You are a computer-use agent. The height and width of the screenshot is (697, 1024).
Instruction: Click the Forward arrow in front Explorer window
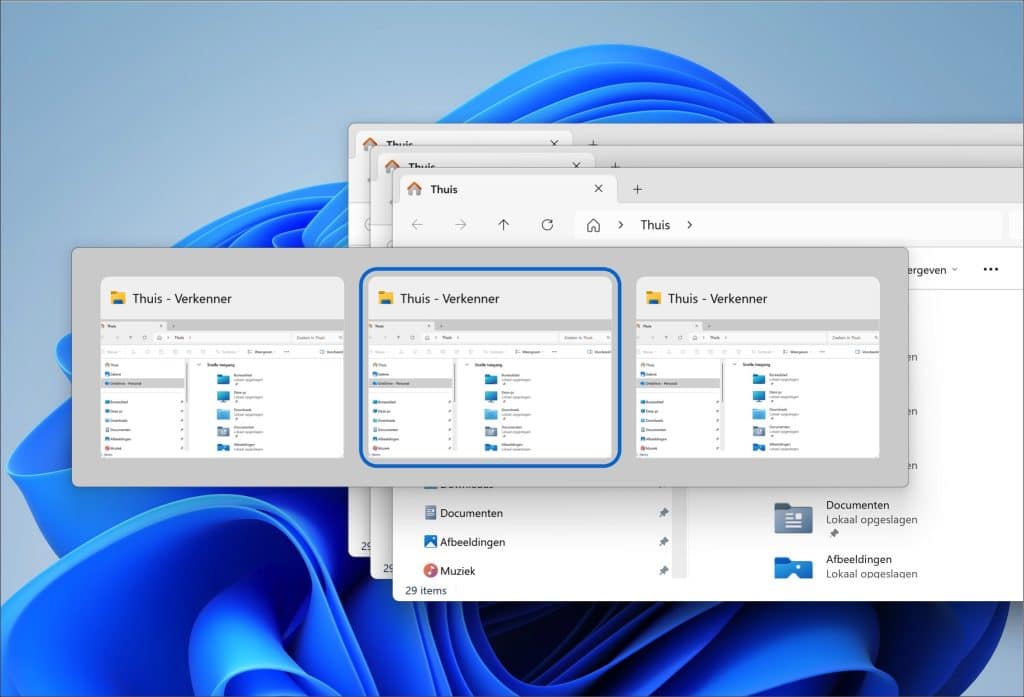pos(460,225)
